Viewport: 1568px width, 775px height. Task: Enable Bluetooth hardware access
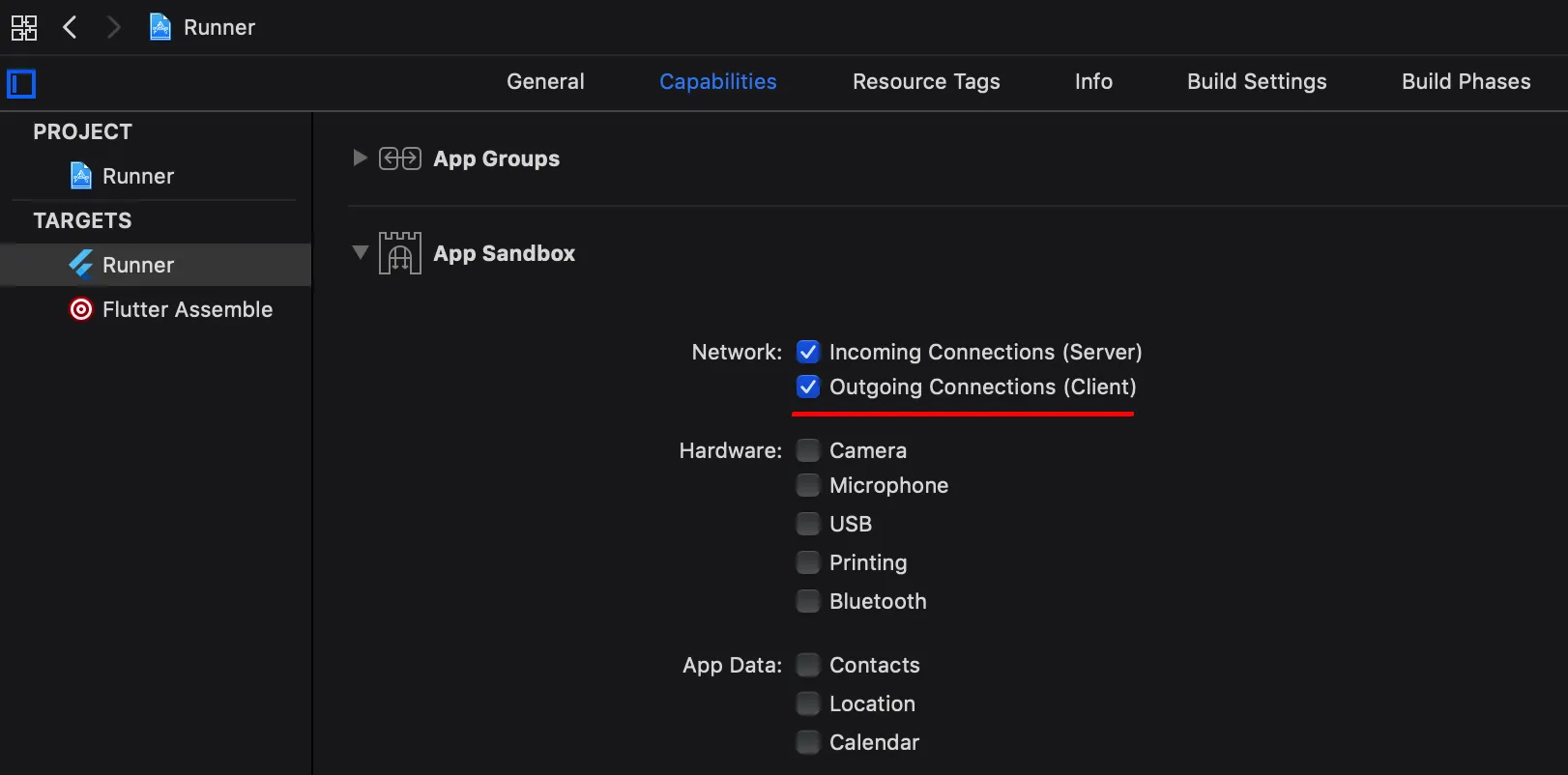[x=808, y=601]
